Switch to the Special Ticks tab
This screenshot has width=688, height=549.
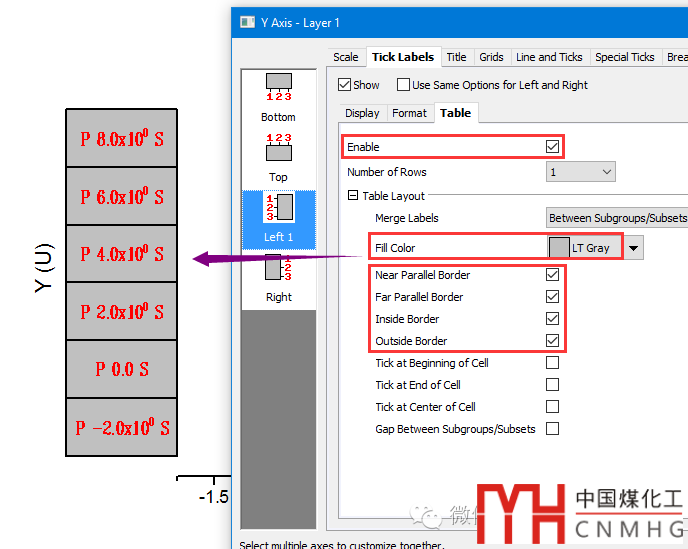[x=624, y=57]
